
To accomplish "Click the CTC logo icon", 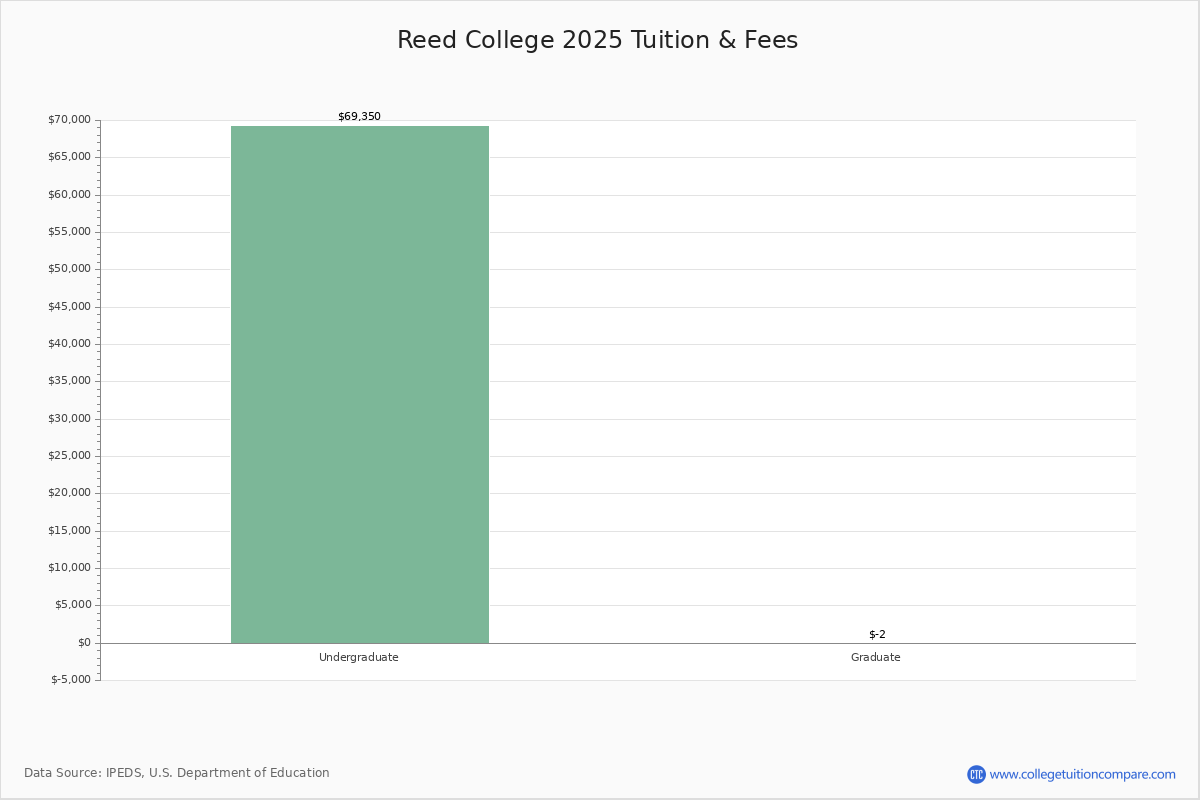I will click(976, 774).
